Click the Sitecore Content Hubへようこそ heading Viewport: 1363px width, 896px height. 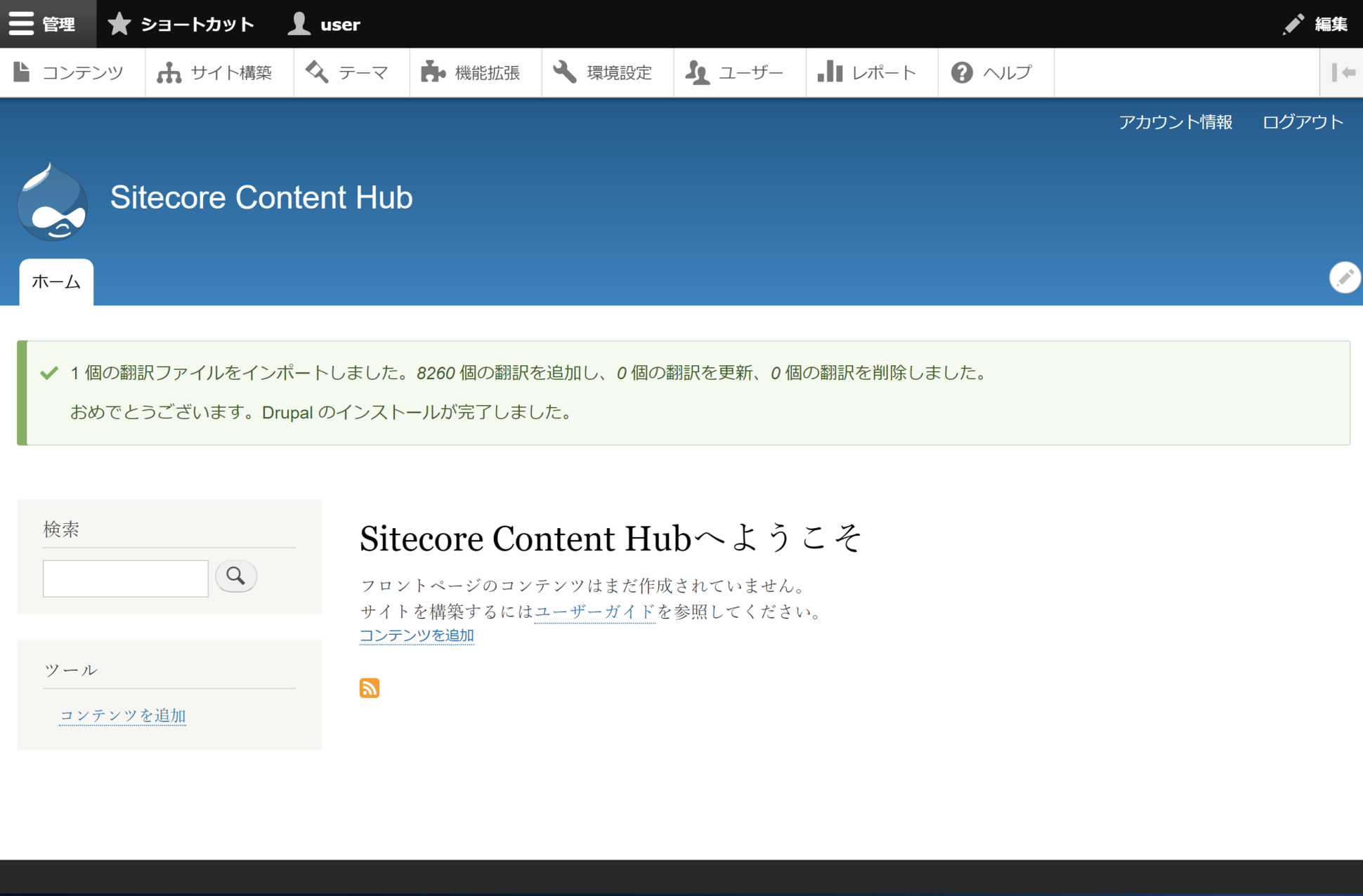click(610, 538)
